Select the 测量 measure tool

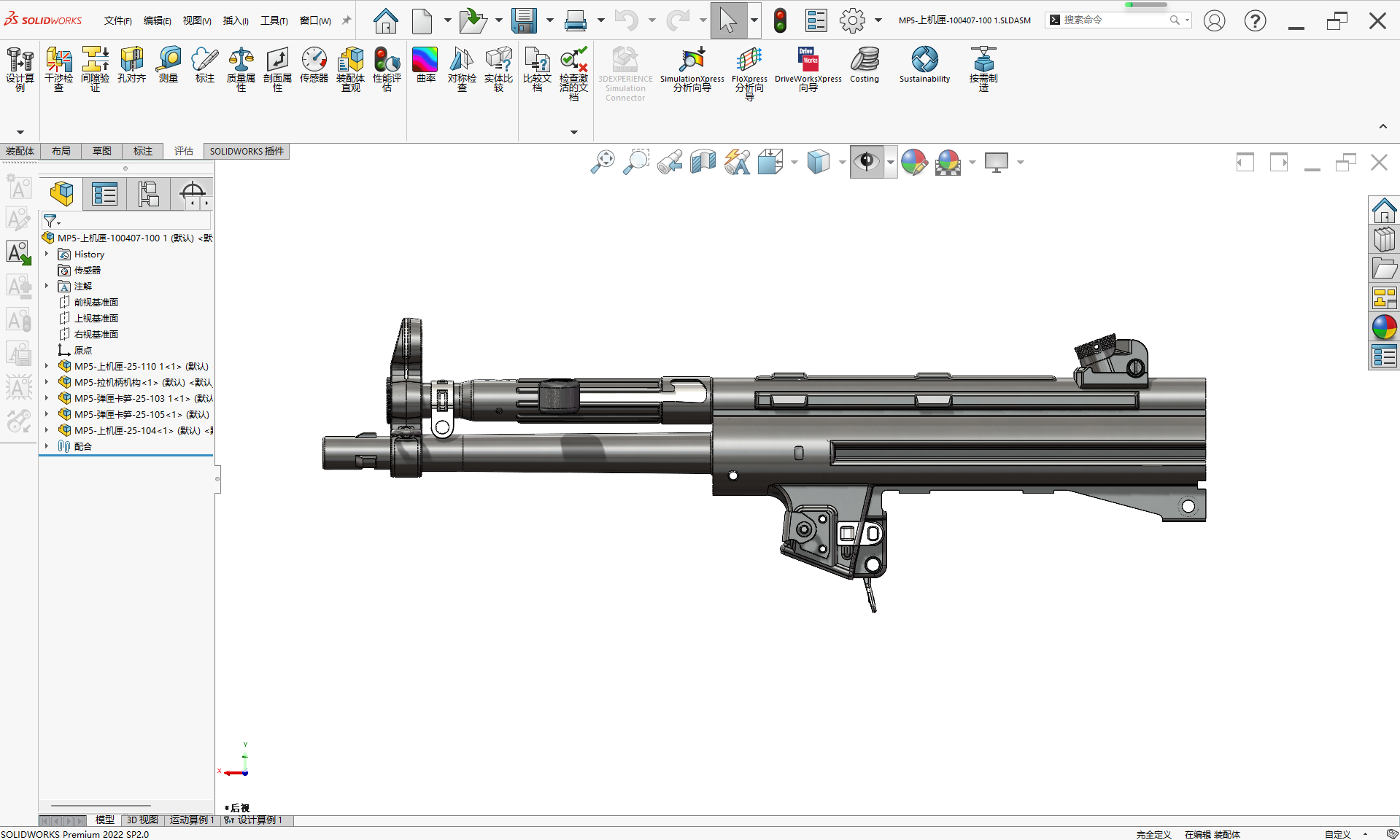point(169,65)
